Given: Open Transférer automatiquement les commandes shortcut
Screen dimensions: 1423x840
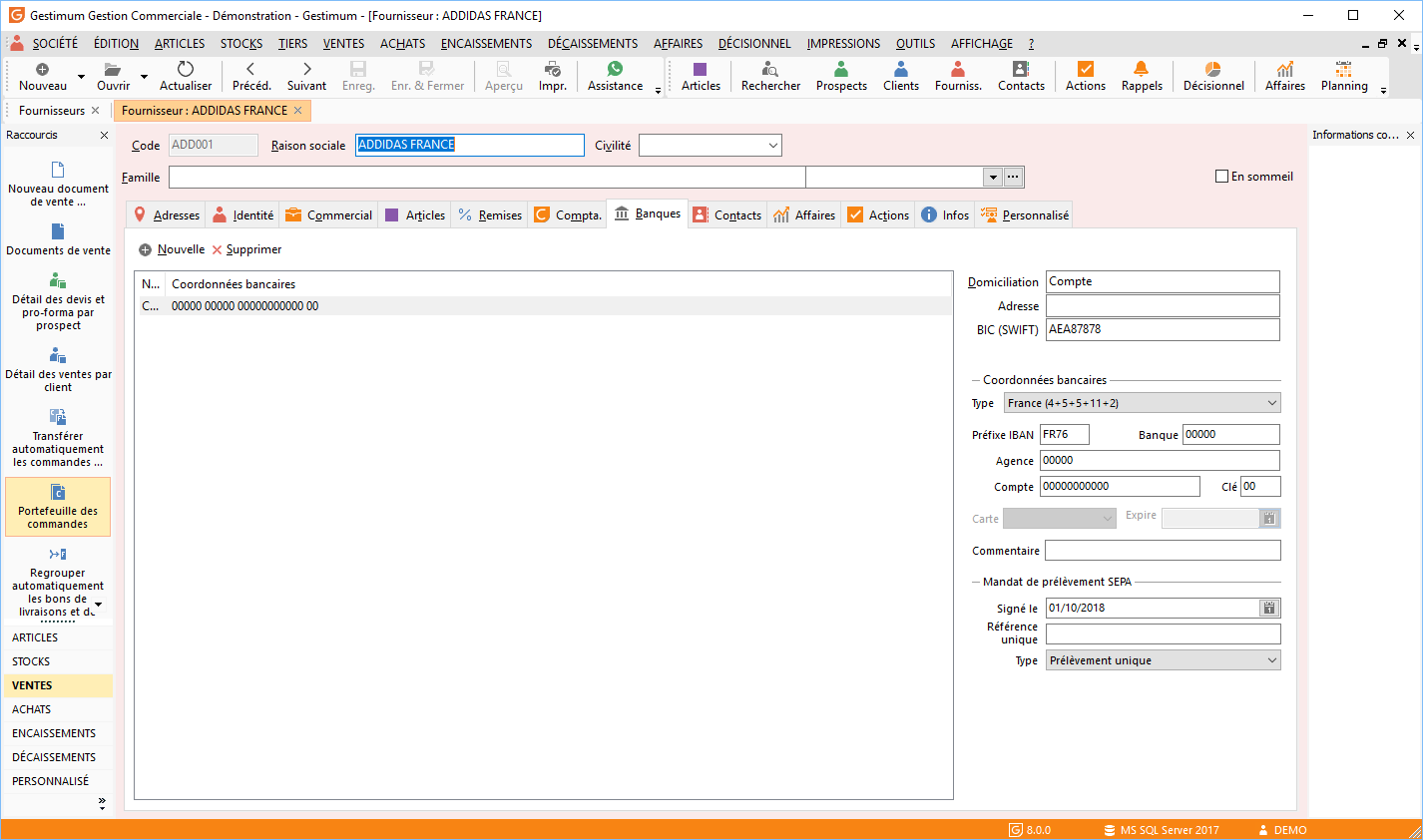Looking at the screenshot, I should pyautogui.click(x=58, y=438).
